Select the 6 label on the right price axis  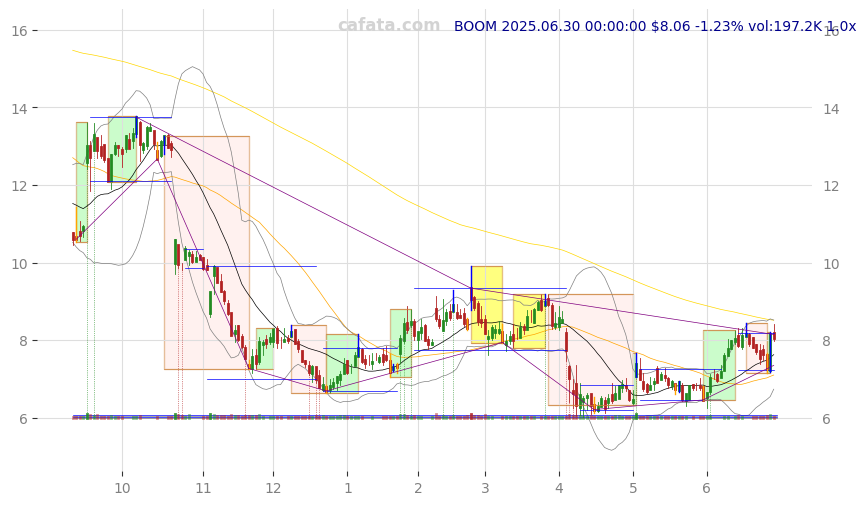click(x=826, y=419)
